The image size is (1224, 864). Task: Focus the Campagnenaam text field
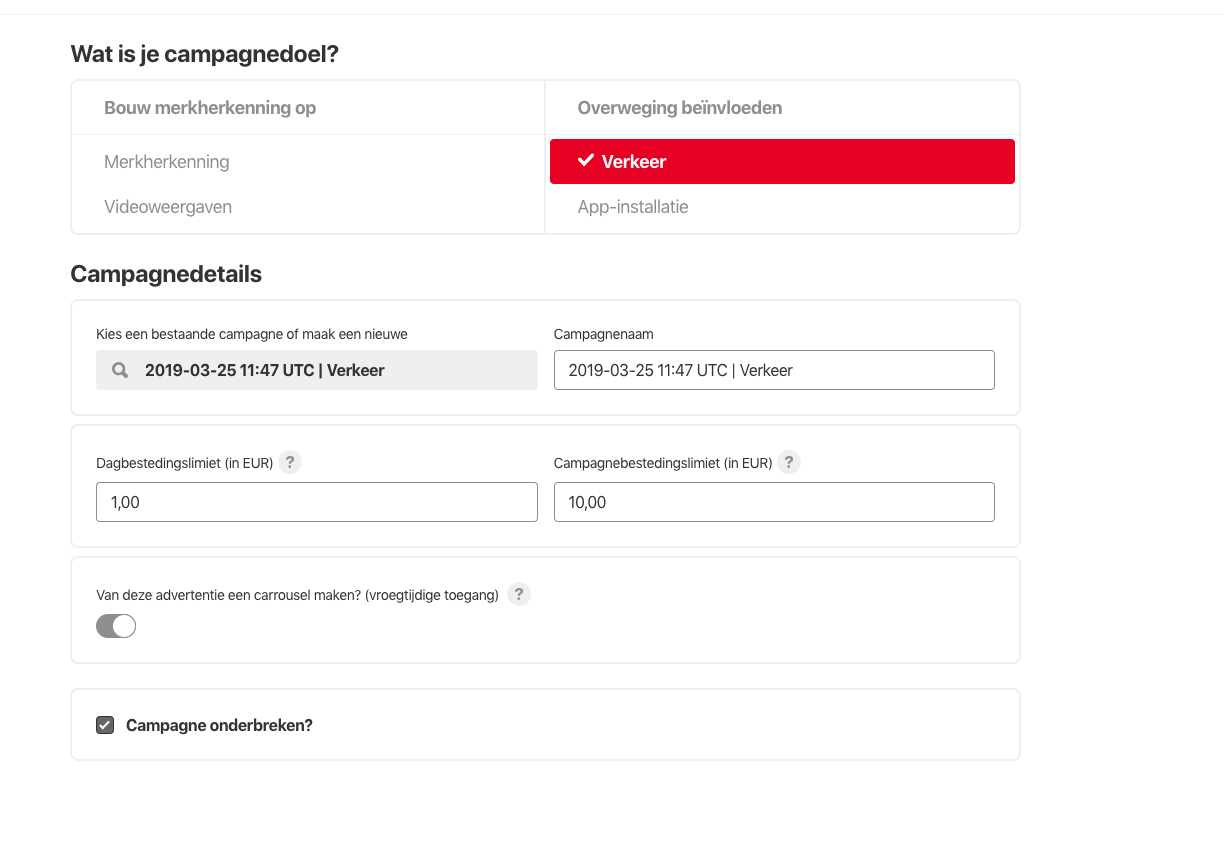tap(774, 370)
